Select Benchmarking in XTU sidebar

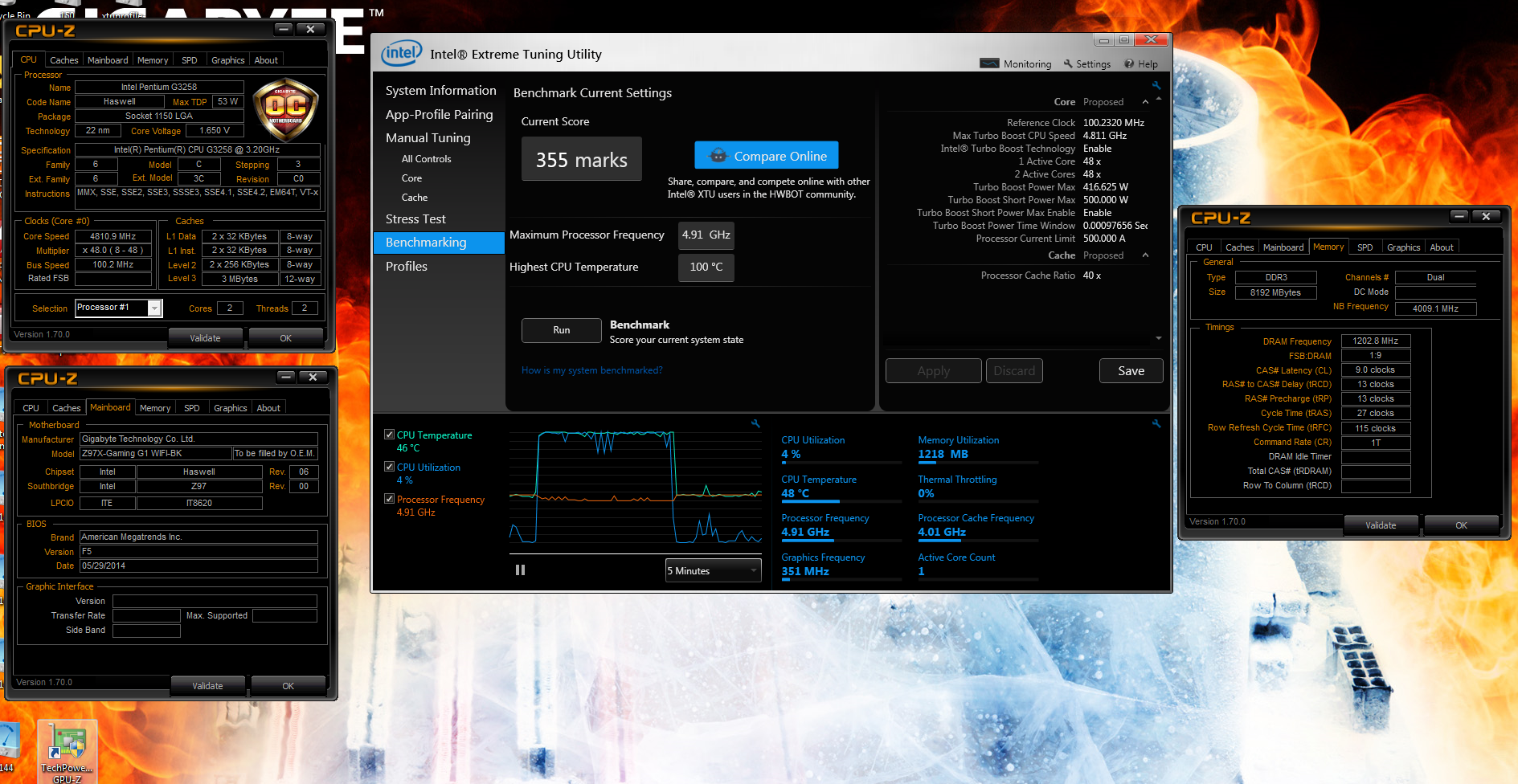click(x=439, y=243)
